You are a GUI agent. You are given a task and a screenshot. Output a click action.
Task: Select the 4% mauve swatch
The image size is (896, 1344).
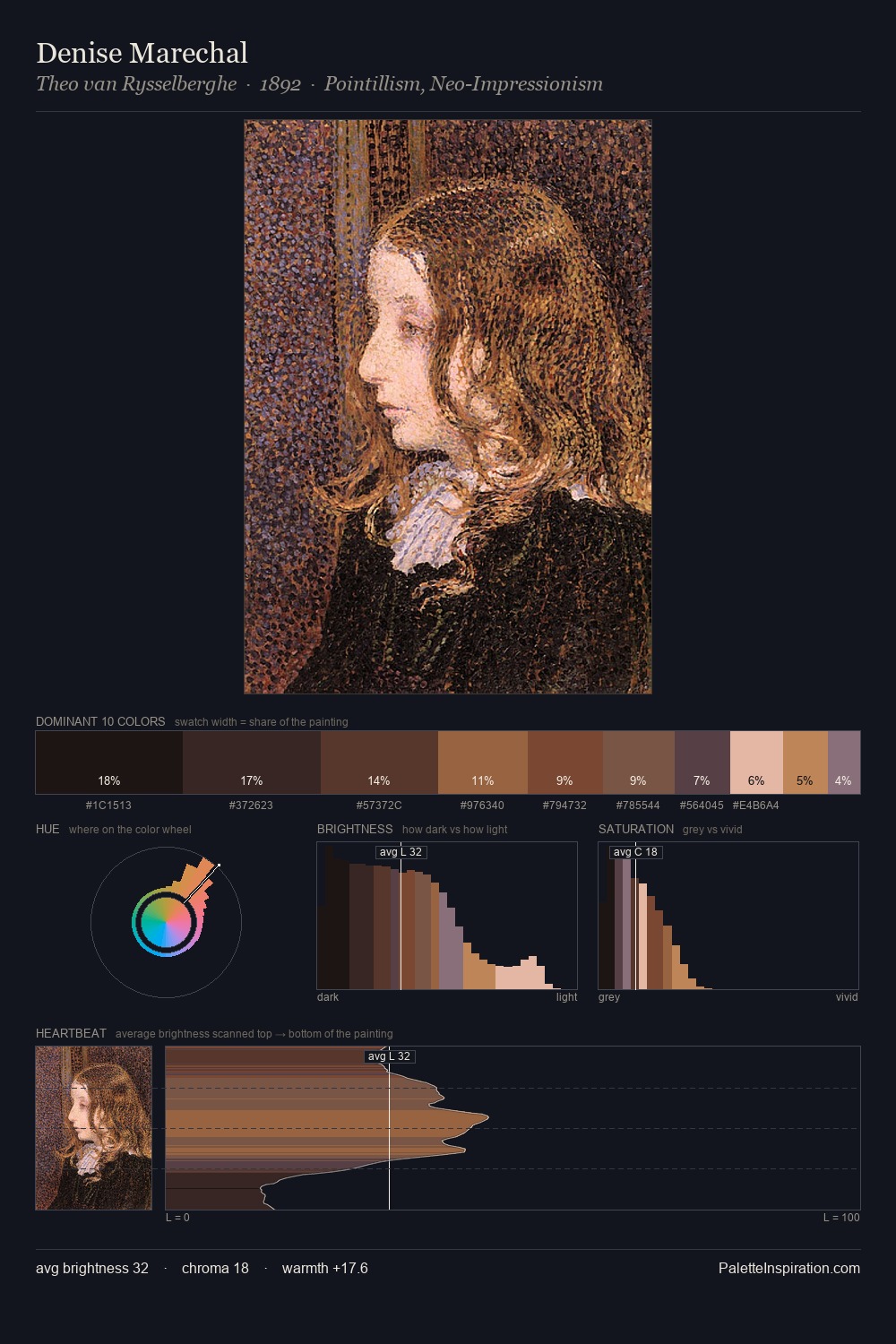(x=844, y=762)
